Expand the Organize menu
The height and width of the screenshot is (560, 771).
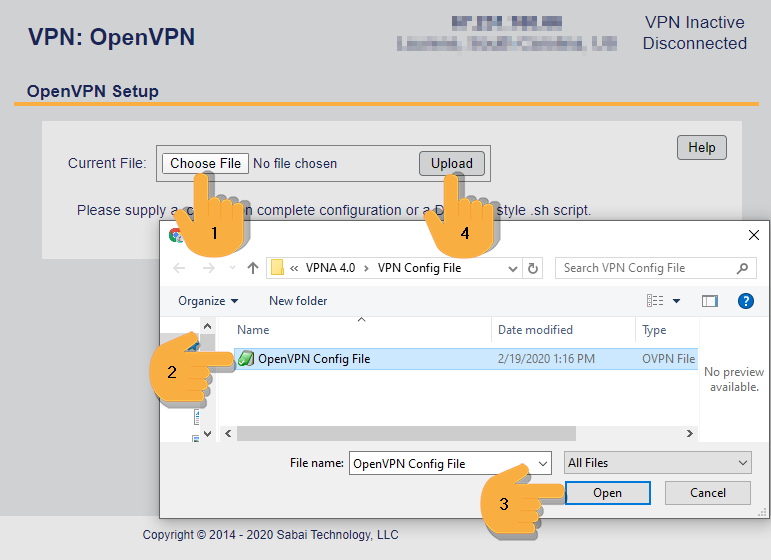208,301
